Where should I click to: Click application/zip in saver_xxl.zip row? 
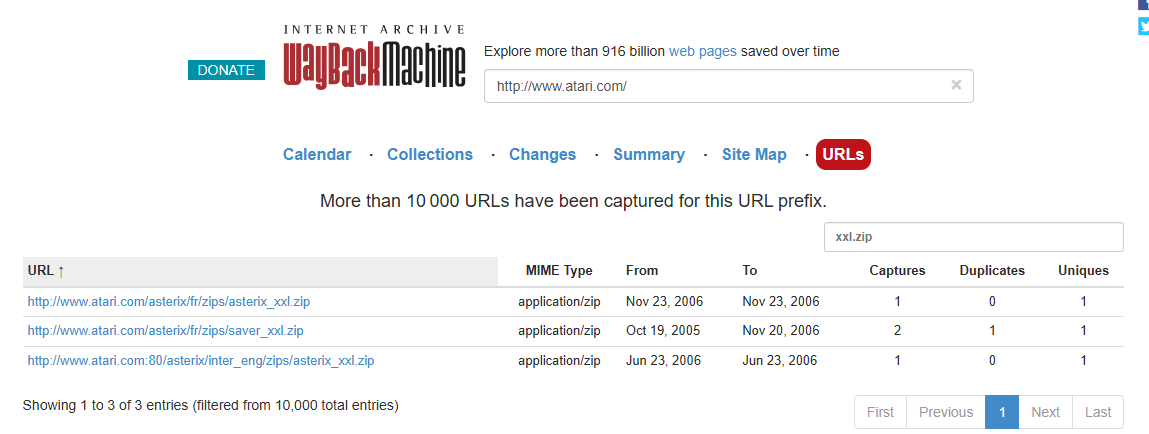(x=559, y=331)
